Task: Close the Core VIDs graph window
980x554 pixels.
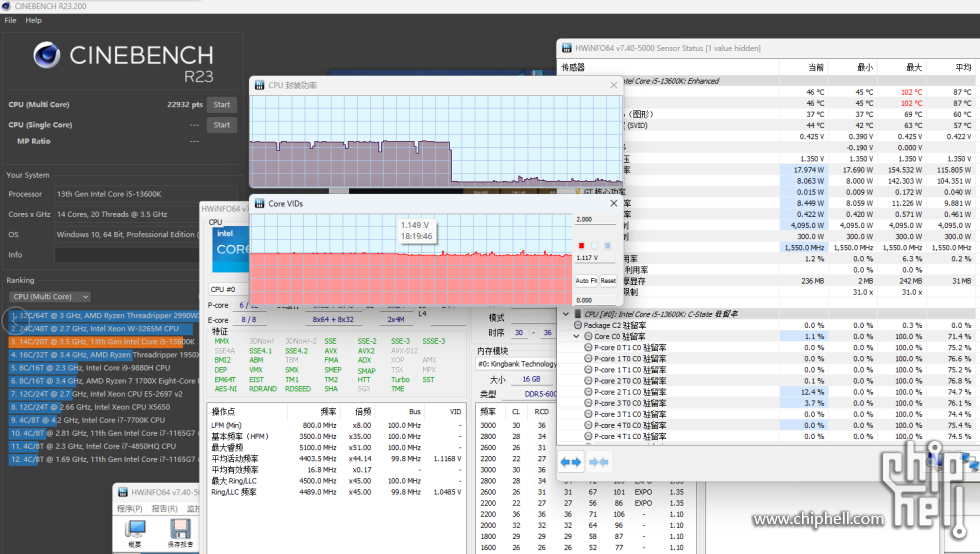Action: coord(613,203)
